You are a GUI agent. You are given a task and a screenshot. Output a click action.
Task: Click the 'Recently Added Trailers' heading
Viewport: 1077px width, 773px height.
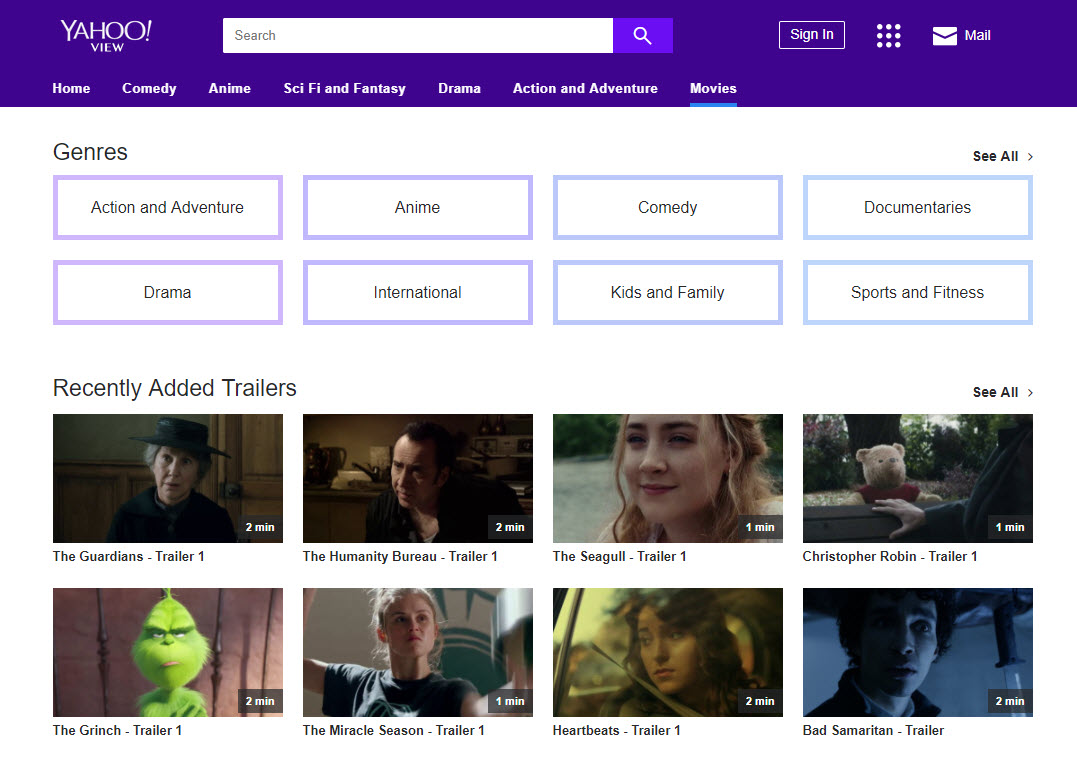click(174, 388)
